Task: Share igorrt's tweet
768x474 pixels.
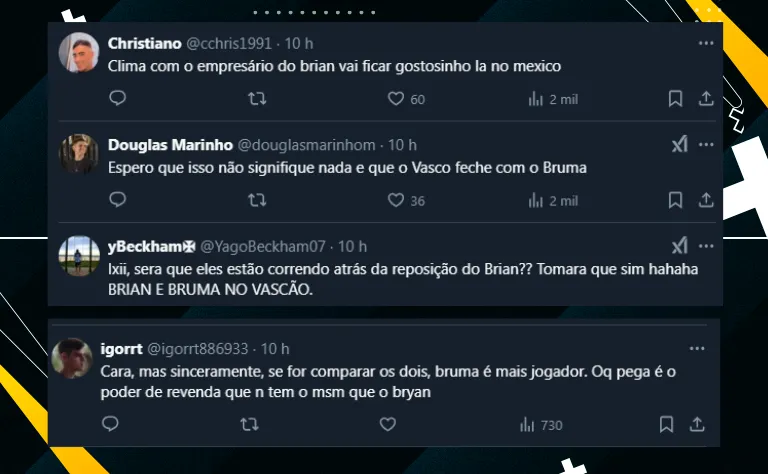Action: (x=705, y=425)
